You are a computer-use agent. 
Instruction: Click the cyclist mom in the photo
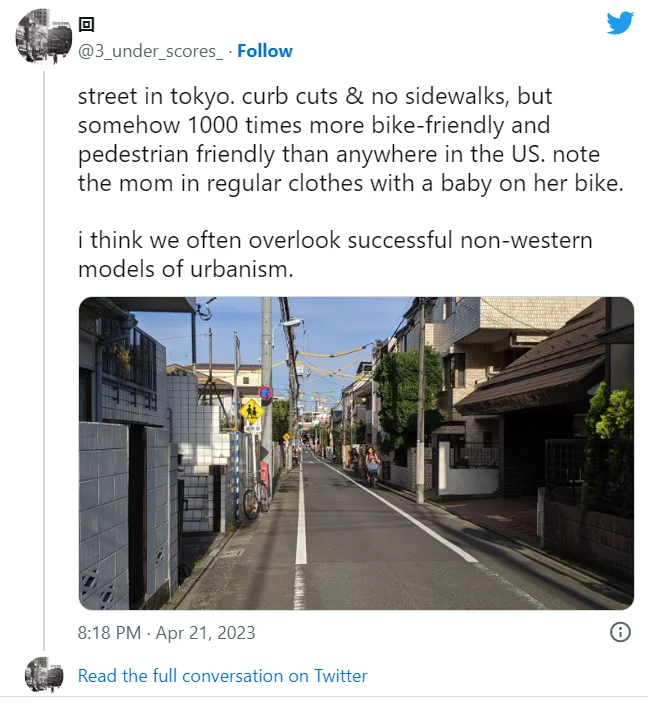tap(372, 466)
